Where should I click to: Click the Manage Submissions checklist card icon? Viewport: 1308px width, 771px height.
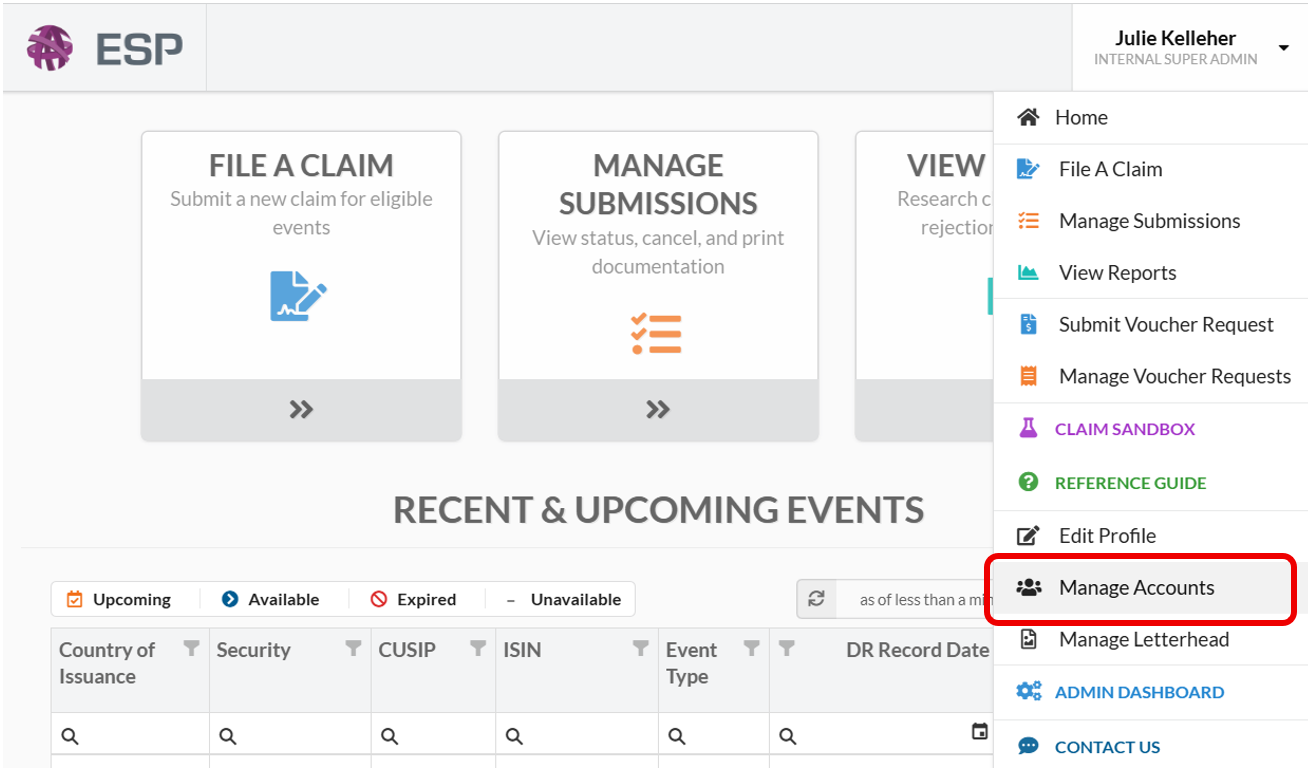(x=656, y=334)
